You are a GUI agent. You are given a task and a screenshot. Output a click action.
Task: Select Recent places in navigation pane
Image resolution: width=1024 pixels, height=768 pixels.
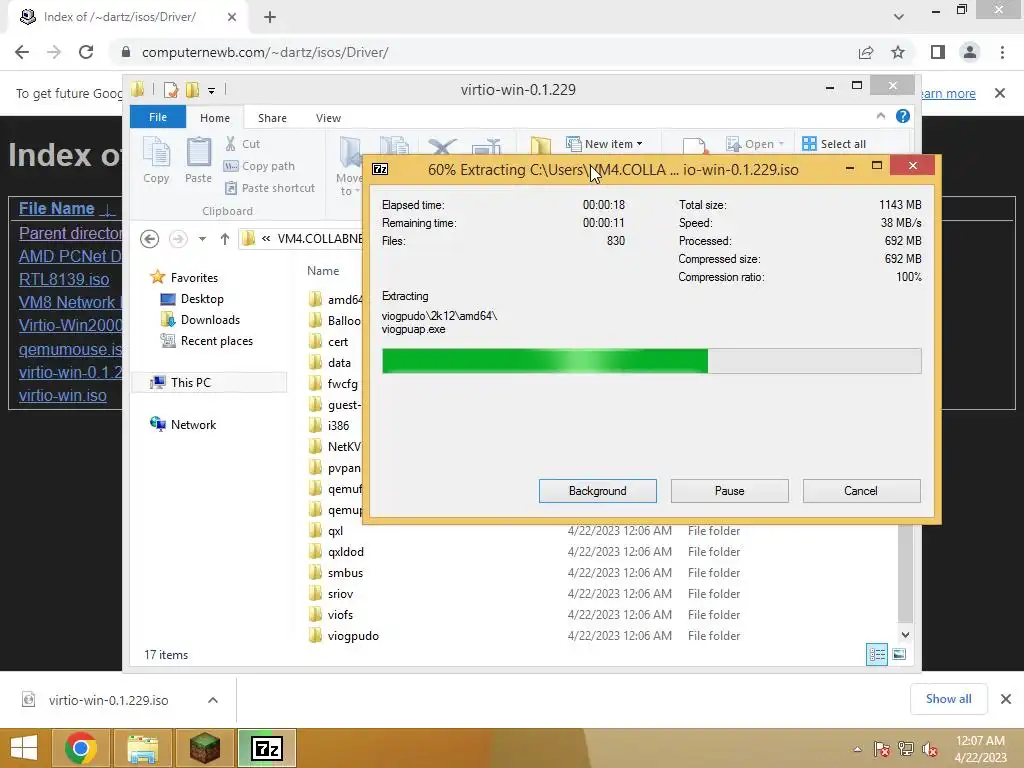216,340
